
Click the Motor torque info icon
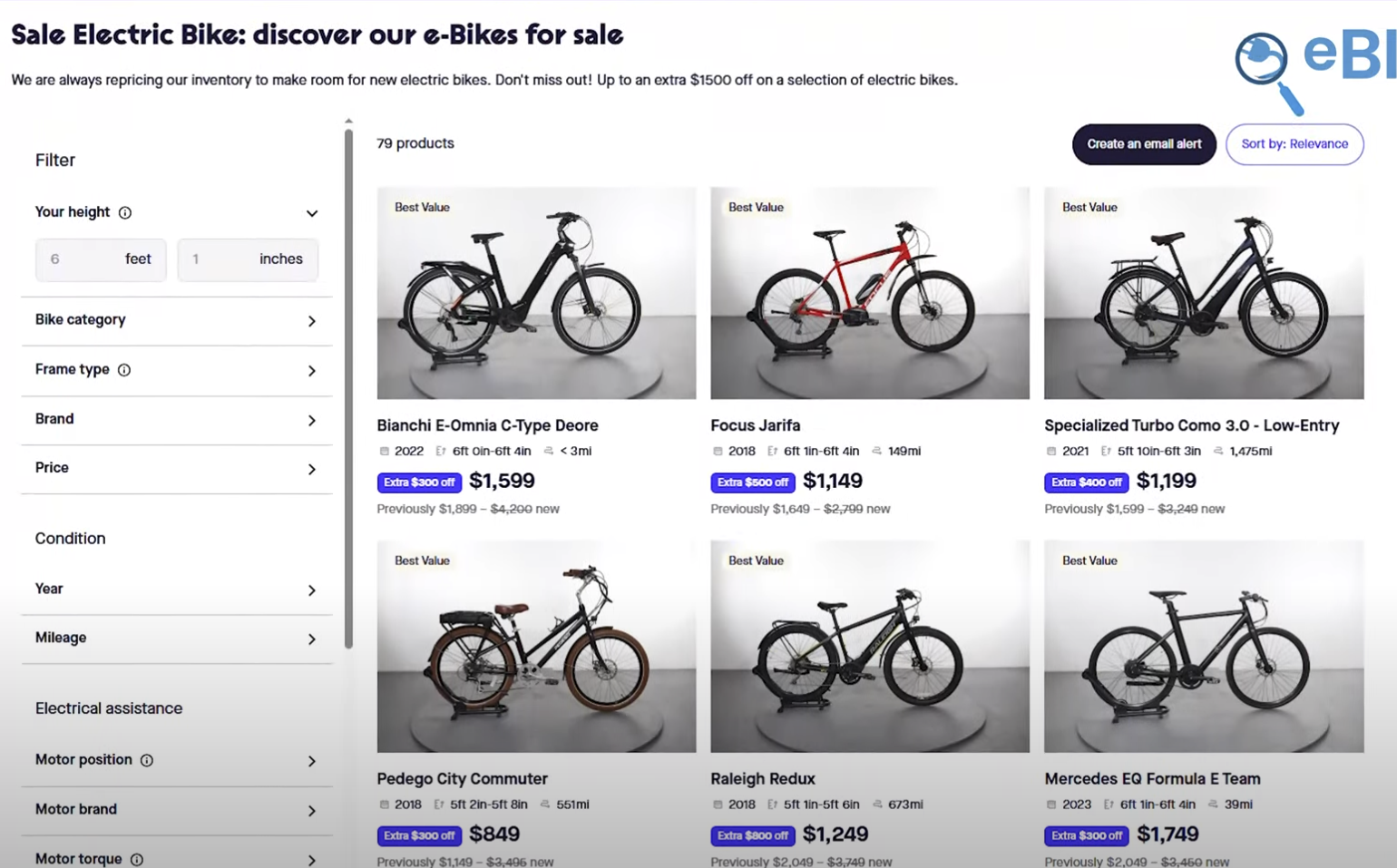point(137,859)
